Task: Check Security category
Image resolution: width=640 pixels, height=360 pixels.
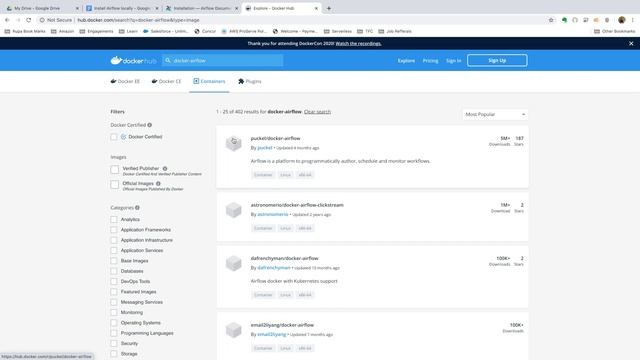Action: point(114,344)
